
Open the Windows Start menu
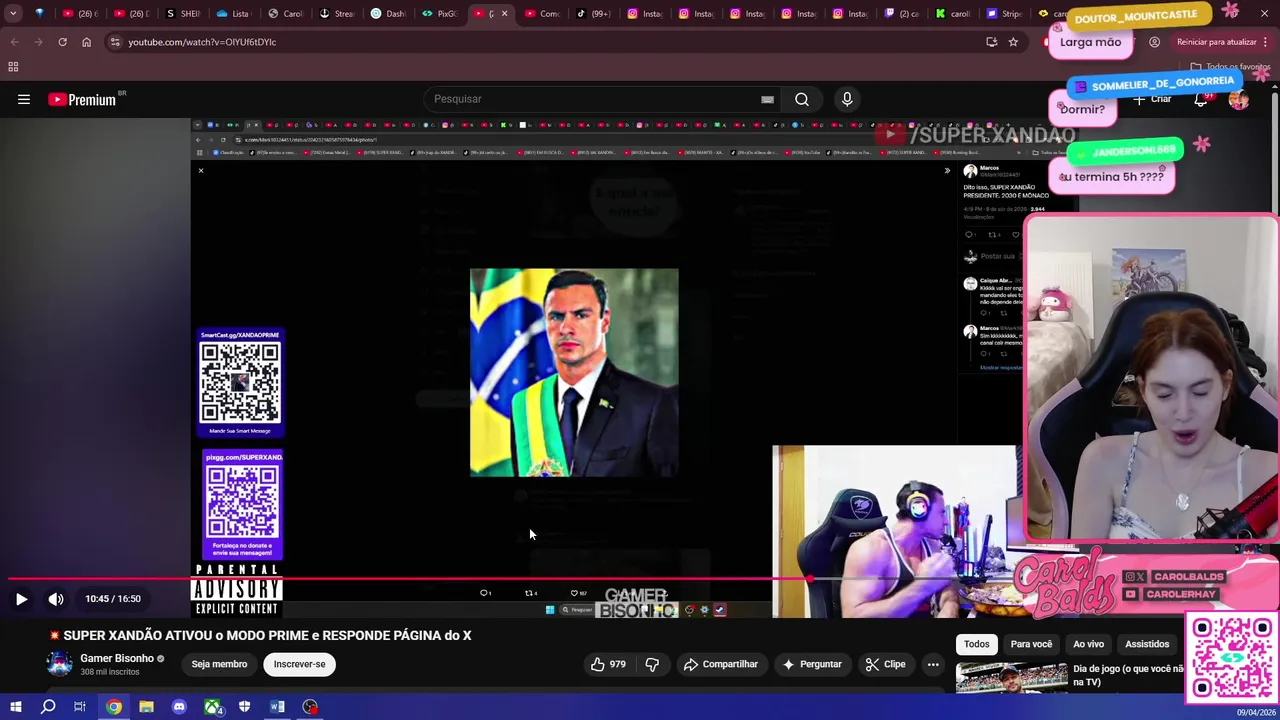pos(15,707)
